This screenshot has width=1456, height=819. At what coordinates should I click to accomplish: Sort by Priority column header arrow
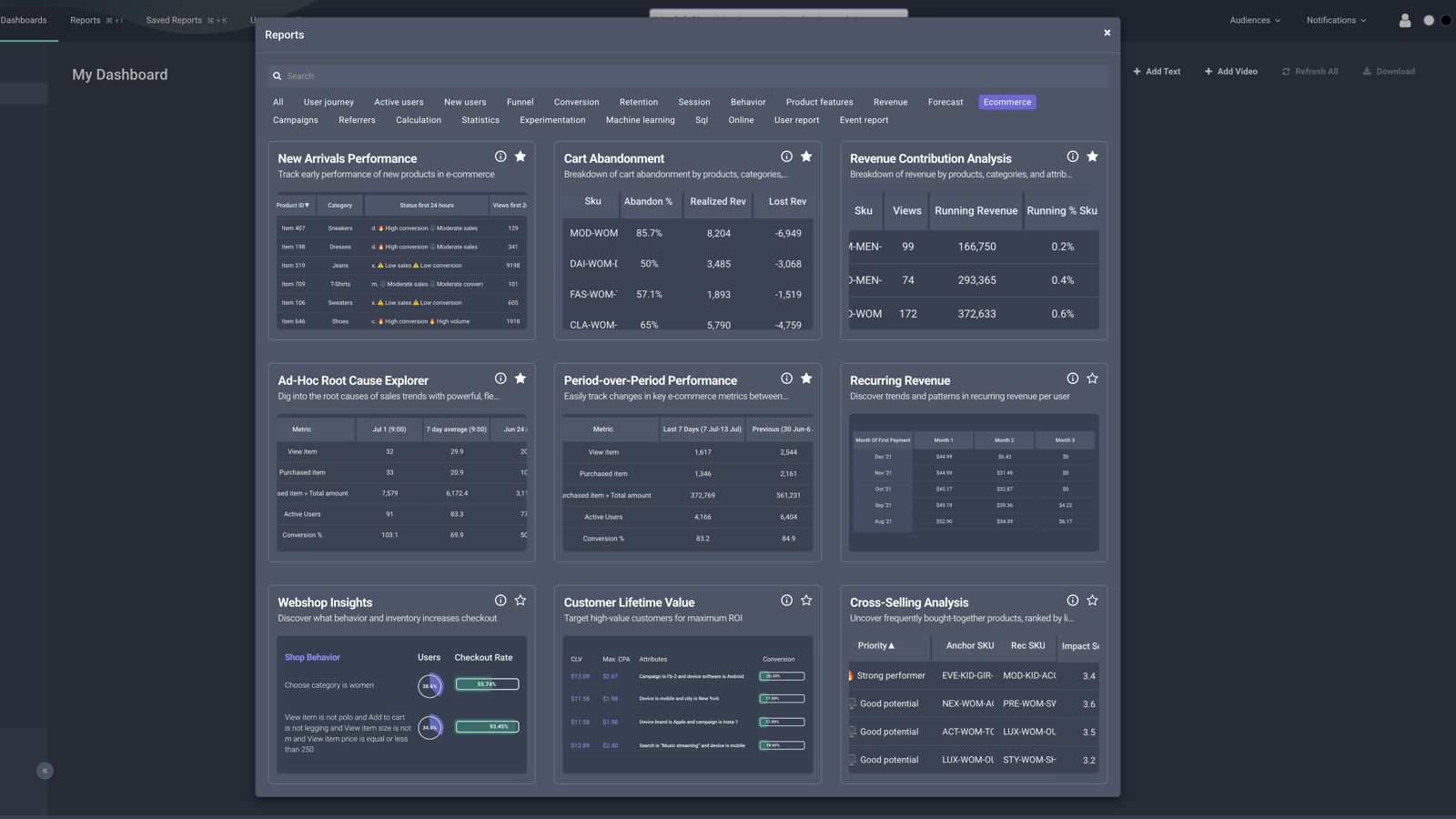point(891,646)
